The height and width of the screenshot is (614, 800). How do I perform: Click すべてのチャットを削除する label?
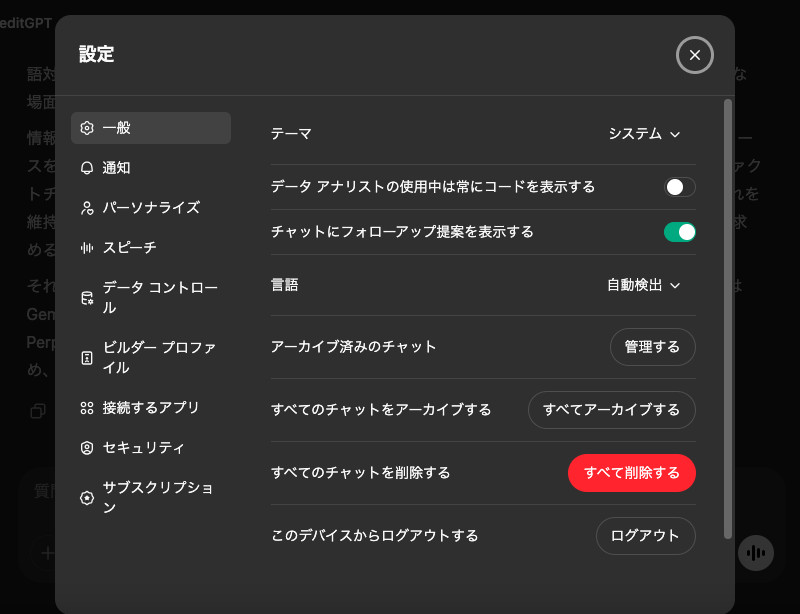click(361, 473)
